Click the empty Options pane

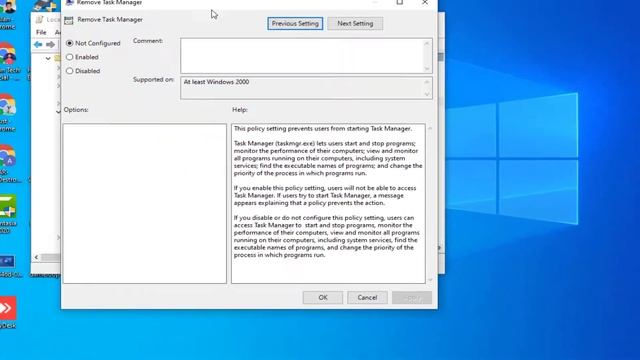(144, 203)
